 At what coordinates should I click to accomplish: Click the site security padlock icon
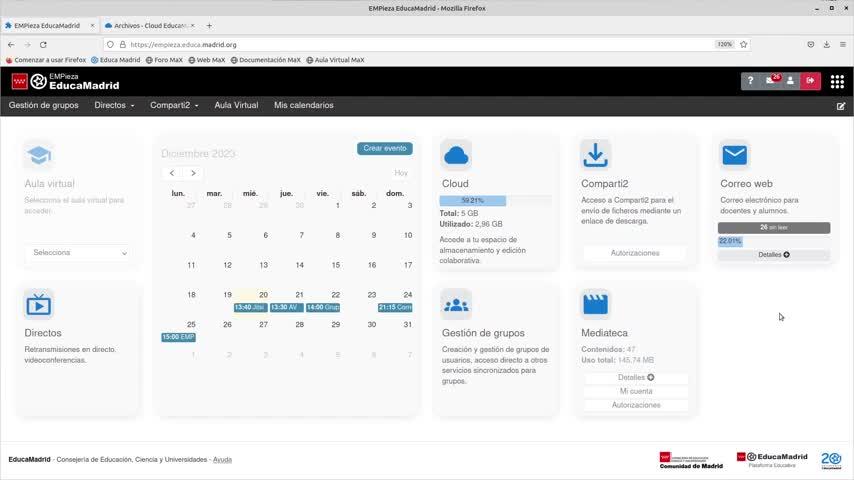point(123,45)
